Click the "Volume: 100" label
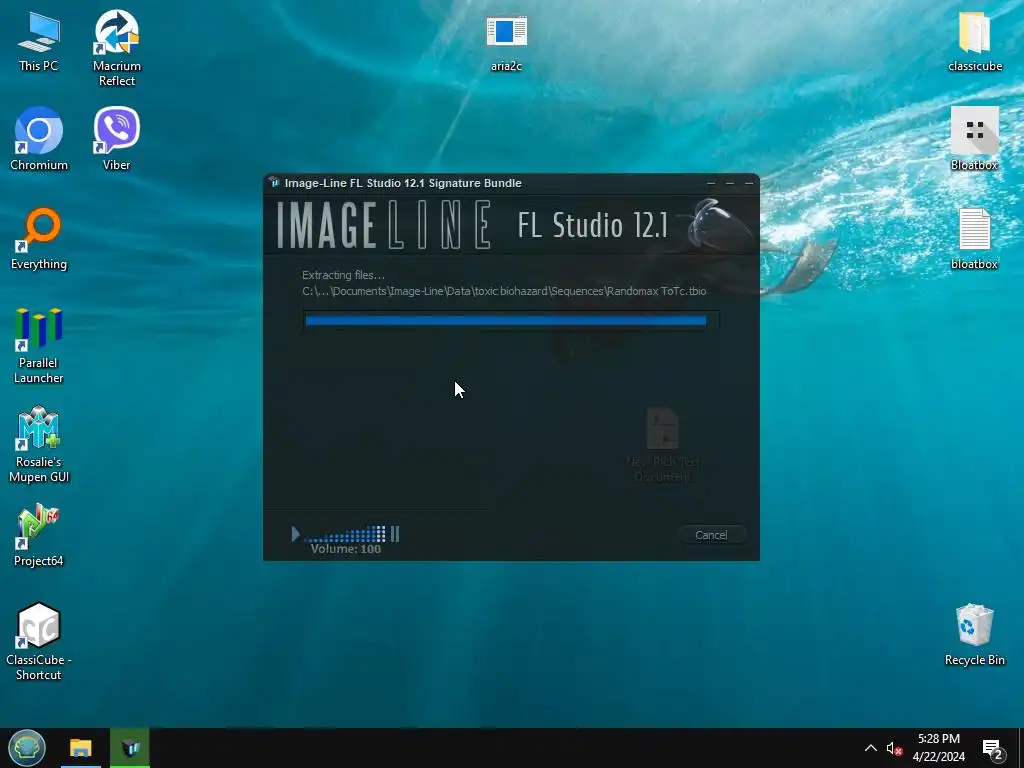Image resolution: width=1024 pixels, height=768 pixels. click(345, 549)
